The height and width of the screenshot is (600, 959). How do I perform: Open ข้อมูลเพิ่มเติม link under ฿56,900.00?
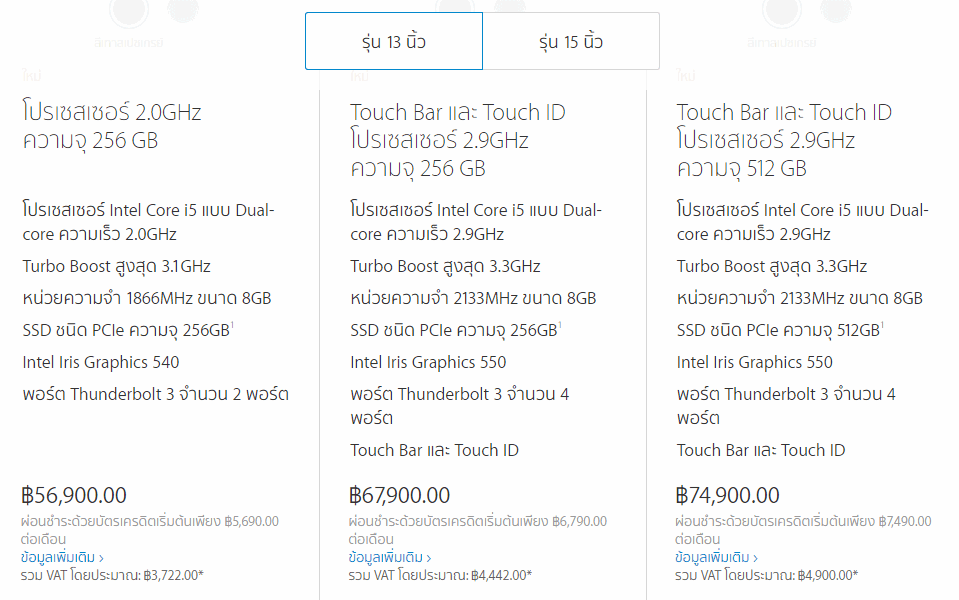[62, 557]
